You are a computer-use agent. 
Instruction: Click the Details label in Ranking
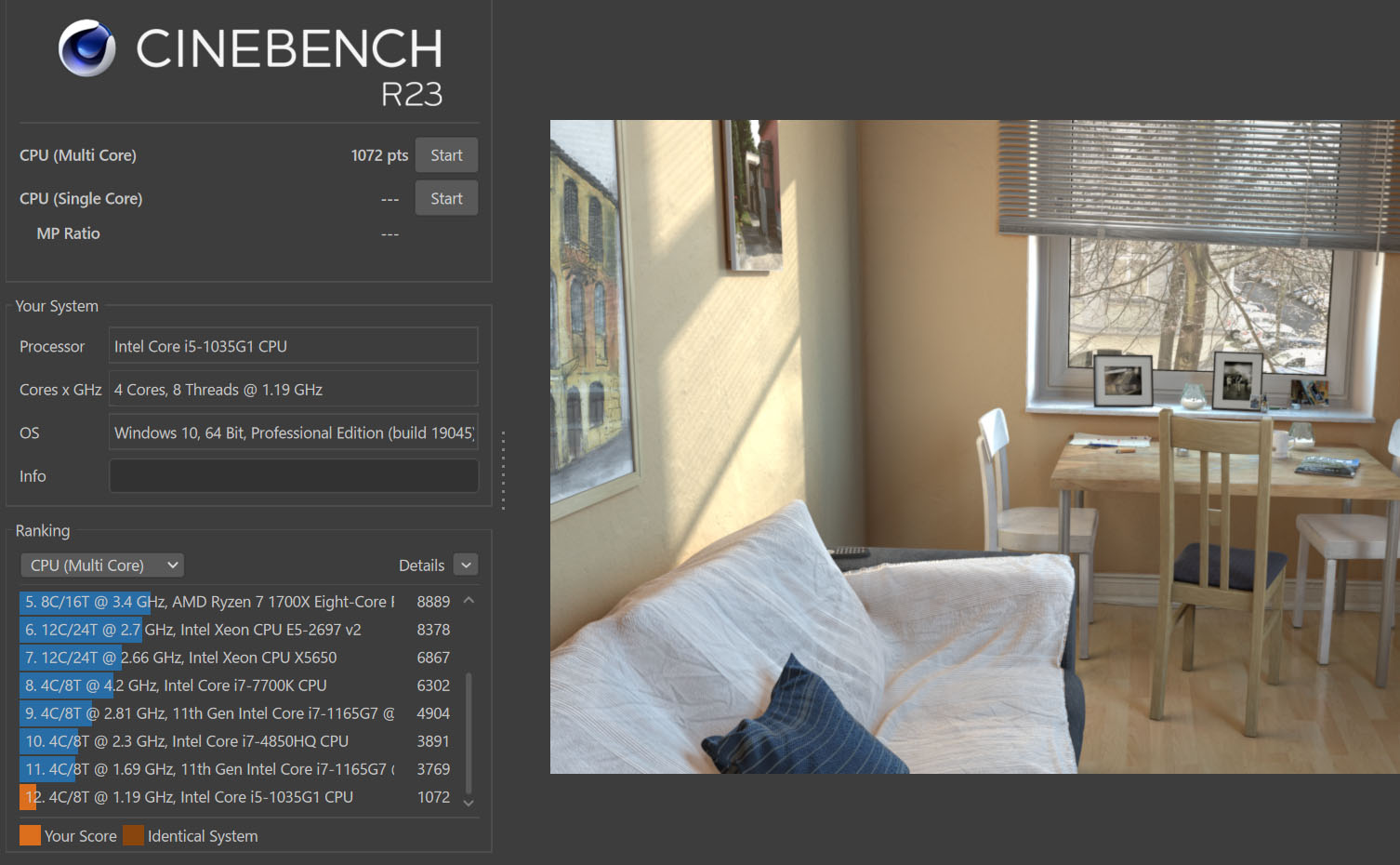(421, 566)
